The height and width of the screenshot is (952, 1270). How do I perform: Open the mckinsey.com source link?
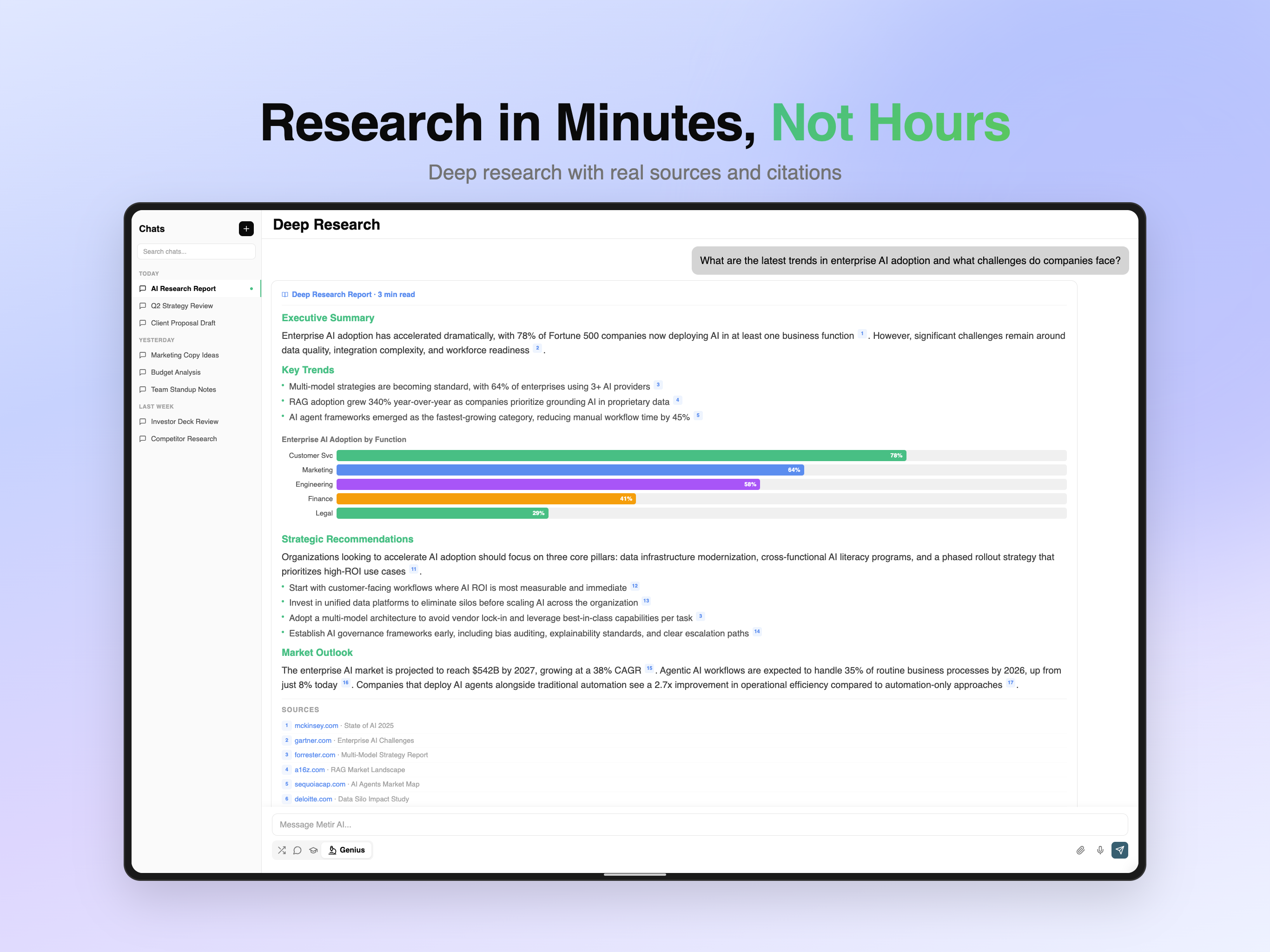click(x=317, y=726)
